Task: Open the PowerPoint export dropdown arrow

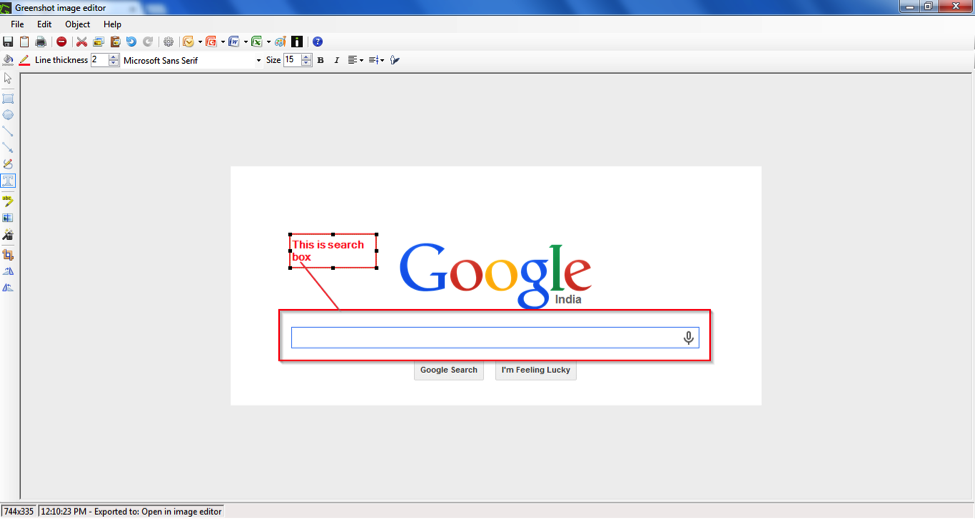Action: pyautogui.click(x=223, y=42)
